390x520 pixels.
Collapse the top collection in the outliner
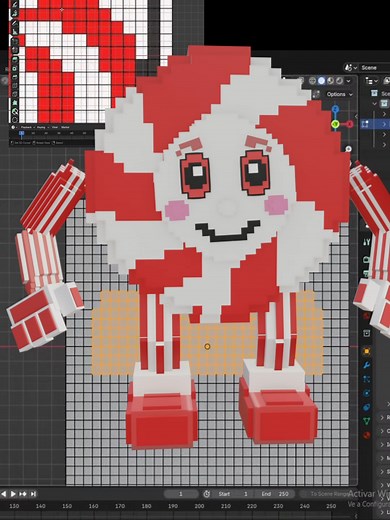375,104
